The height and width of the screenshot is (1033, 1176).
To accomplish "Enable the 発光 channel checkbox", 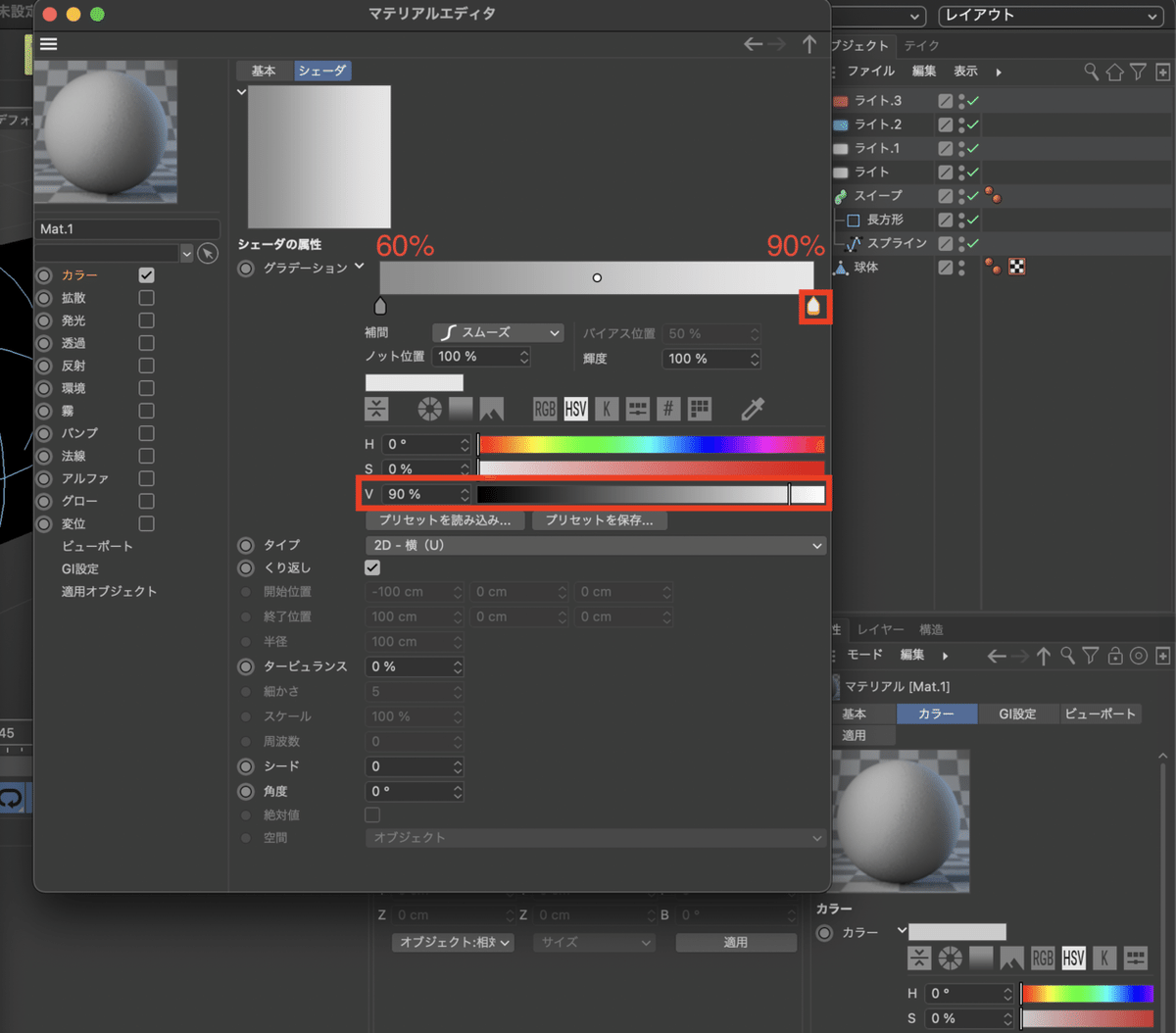I will (x=146, y=320).
